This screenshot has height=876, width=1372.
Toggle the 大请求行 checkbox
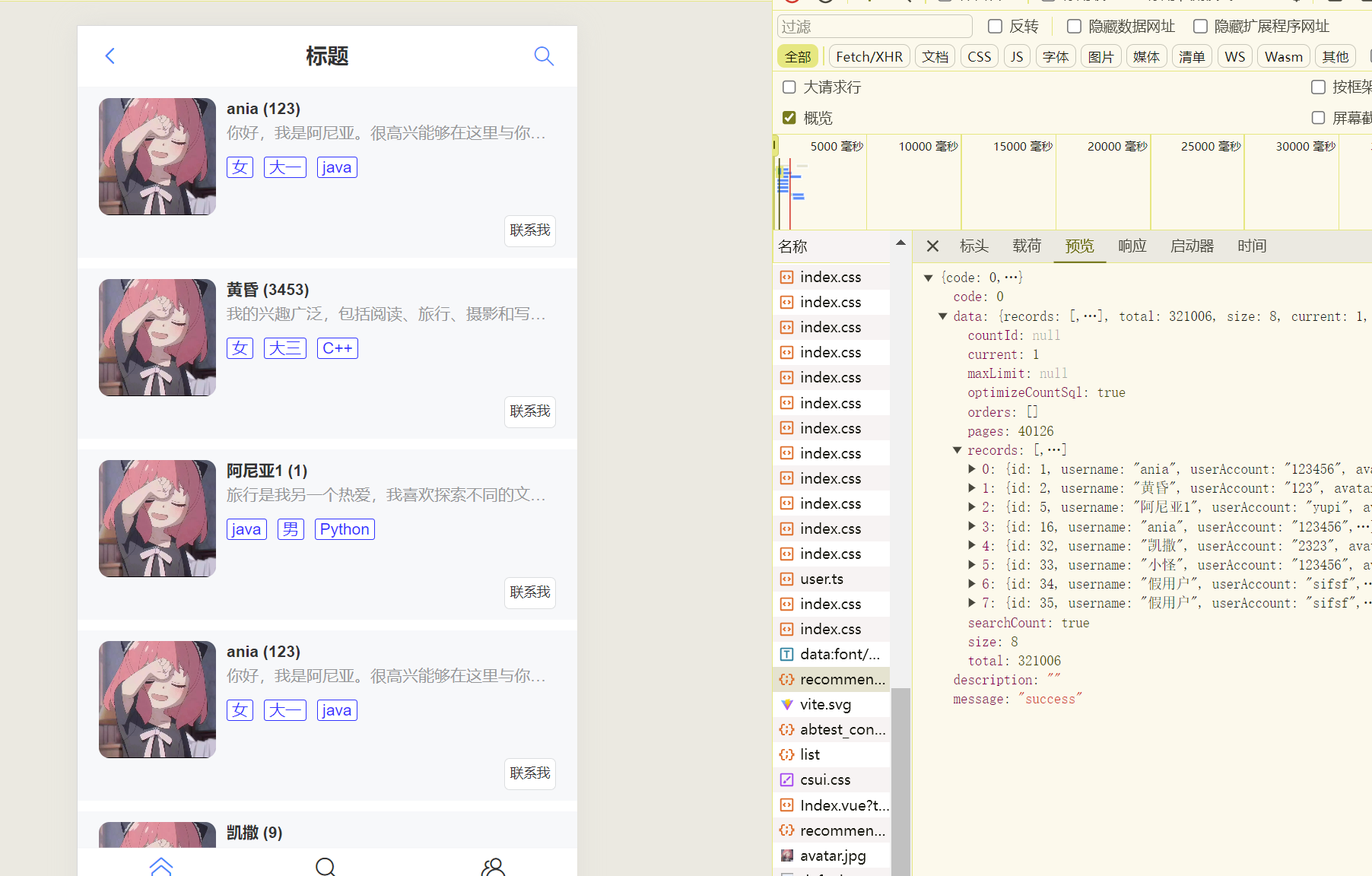(x=789, y=87)
